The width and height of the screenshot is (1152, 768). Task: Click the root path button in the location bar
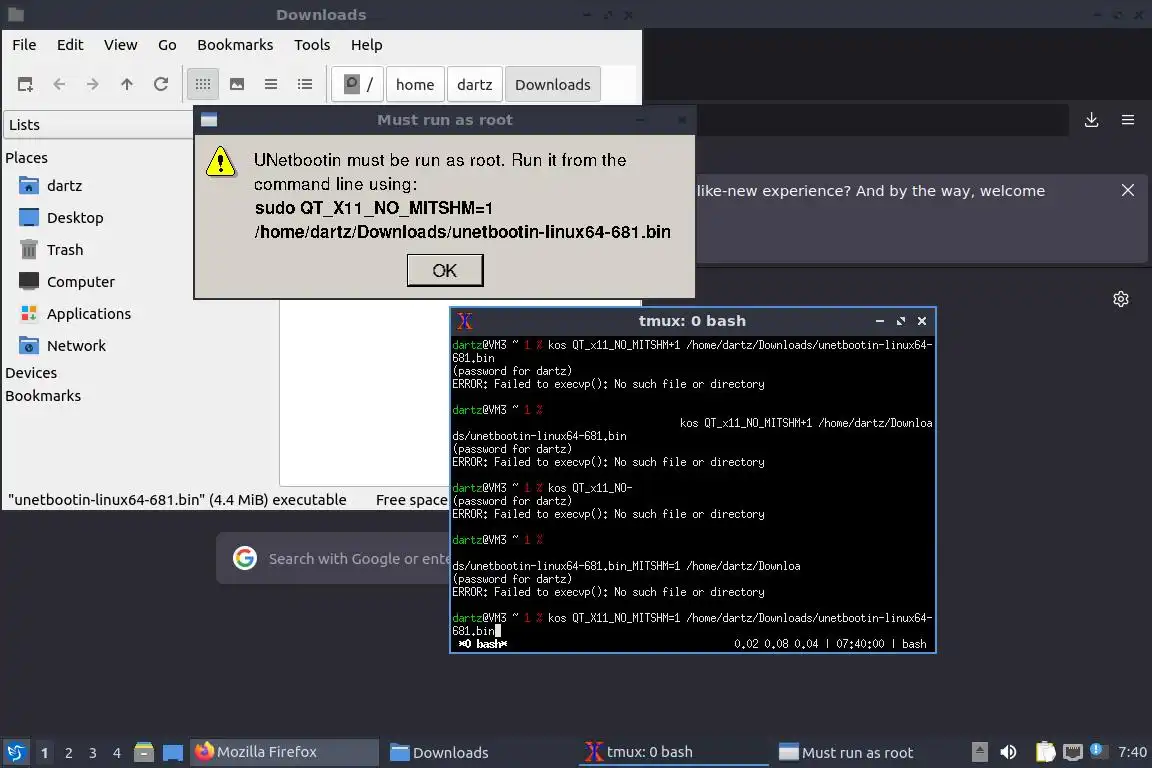click(358, 85)
